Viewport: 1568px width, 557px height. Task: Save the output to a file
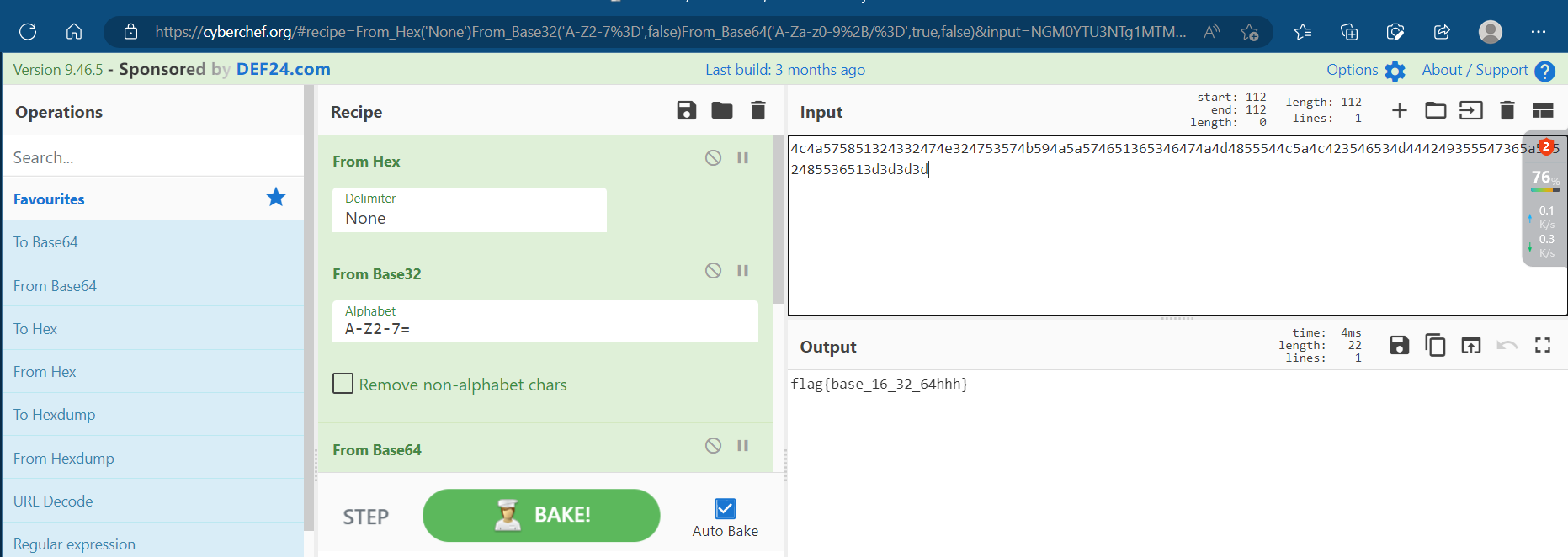[1399, 345]
